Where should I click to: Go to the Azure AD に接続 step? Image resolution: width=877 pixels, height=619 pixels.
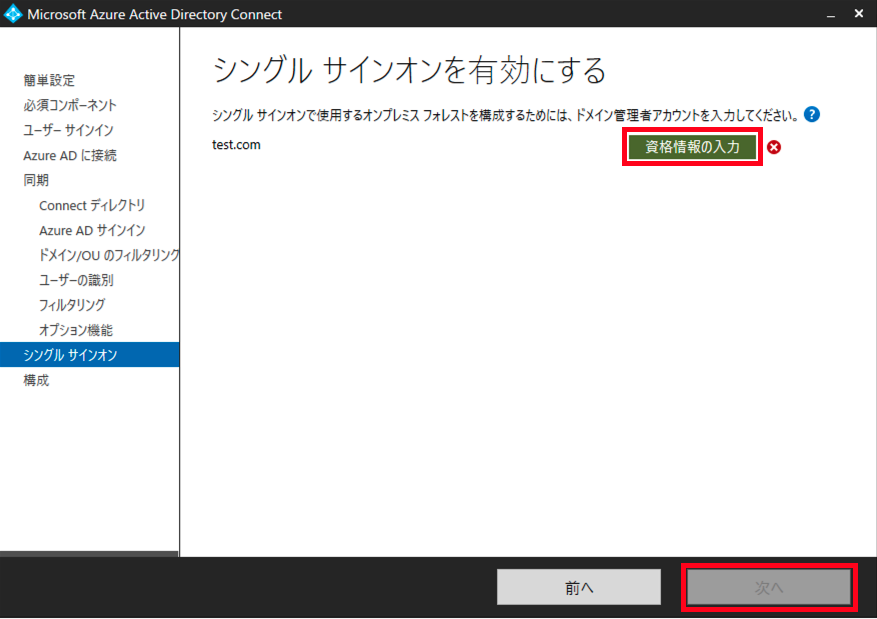pyautogui.click(x=70, y=155)
